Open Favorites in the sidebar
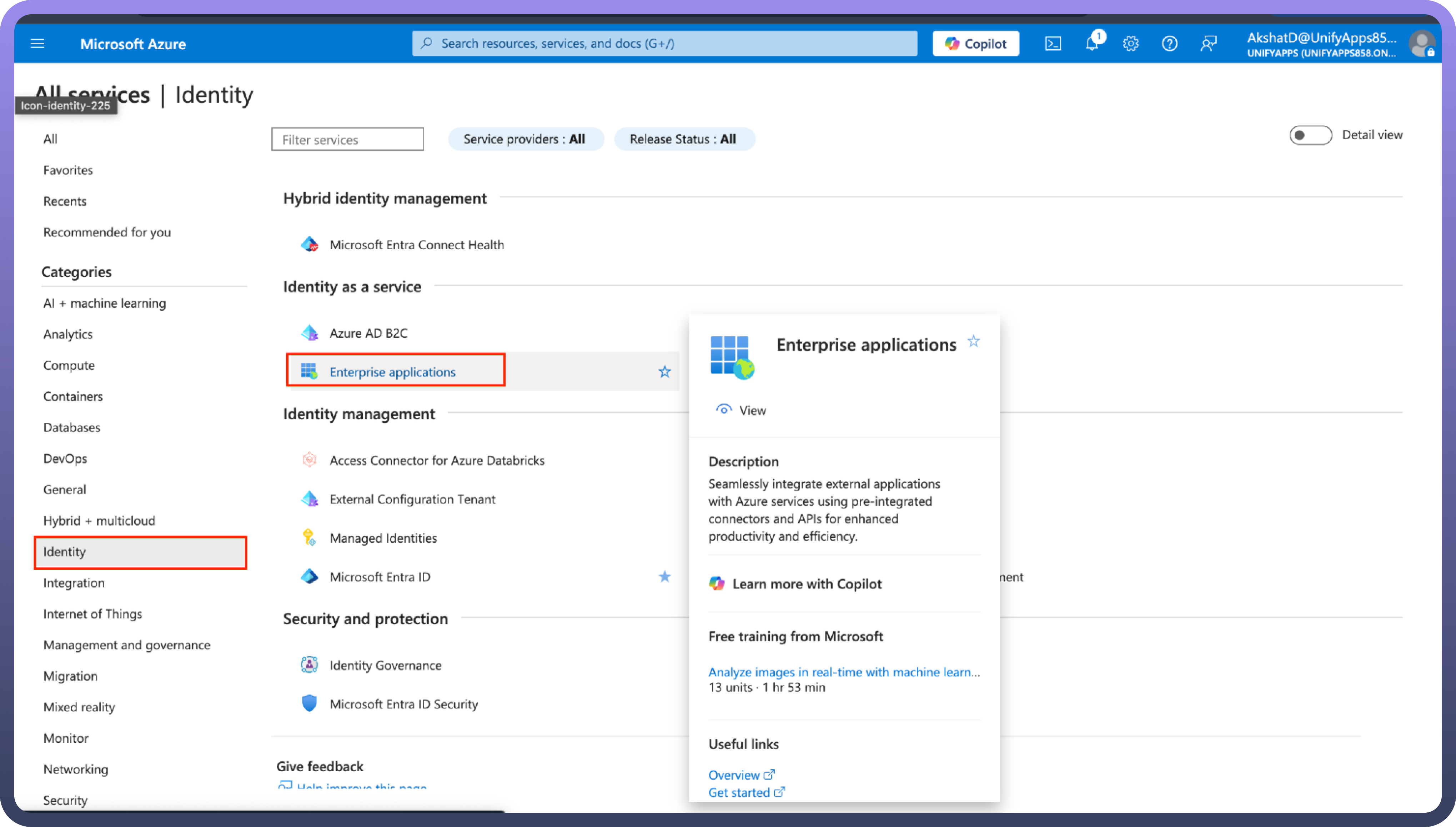 click(68, 170)
